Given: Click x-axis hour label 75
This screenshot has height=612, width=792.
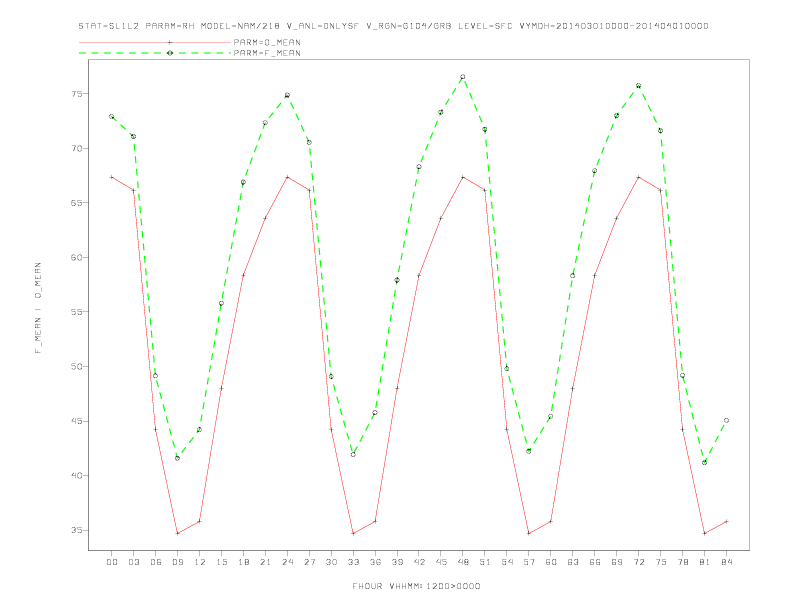Looking at the screenshot, I should [x=661, y=562].
